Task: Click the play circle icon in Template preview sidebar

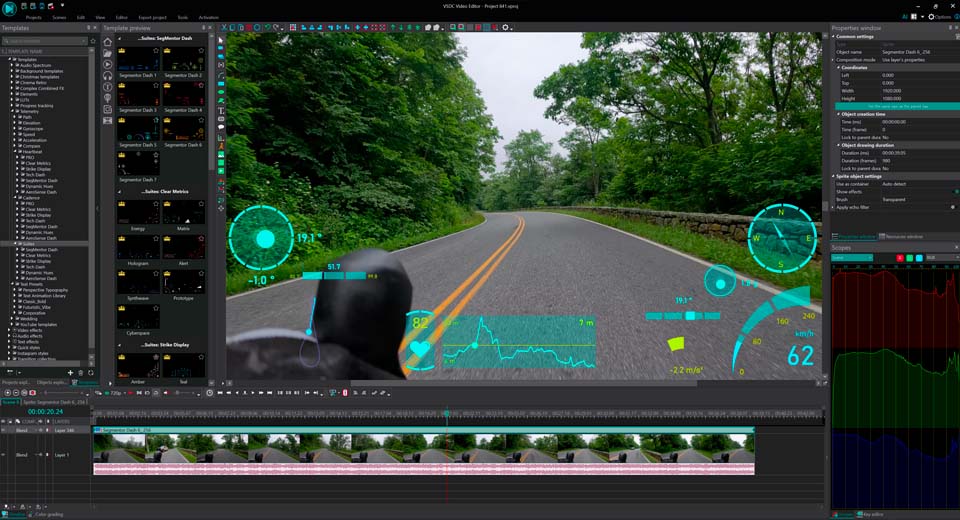Action: (x=108, y=64)
